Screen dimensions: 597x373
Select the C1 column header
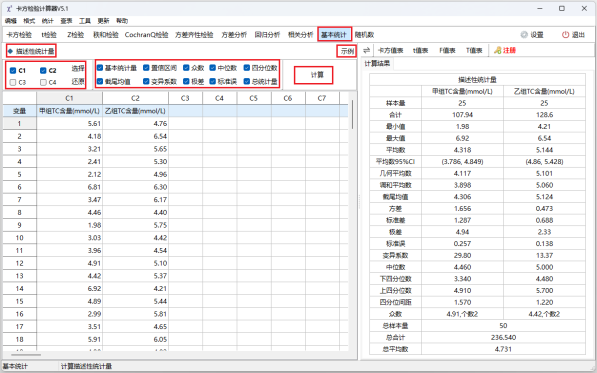tap(69, 98)
